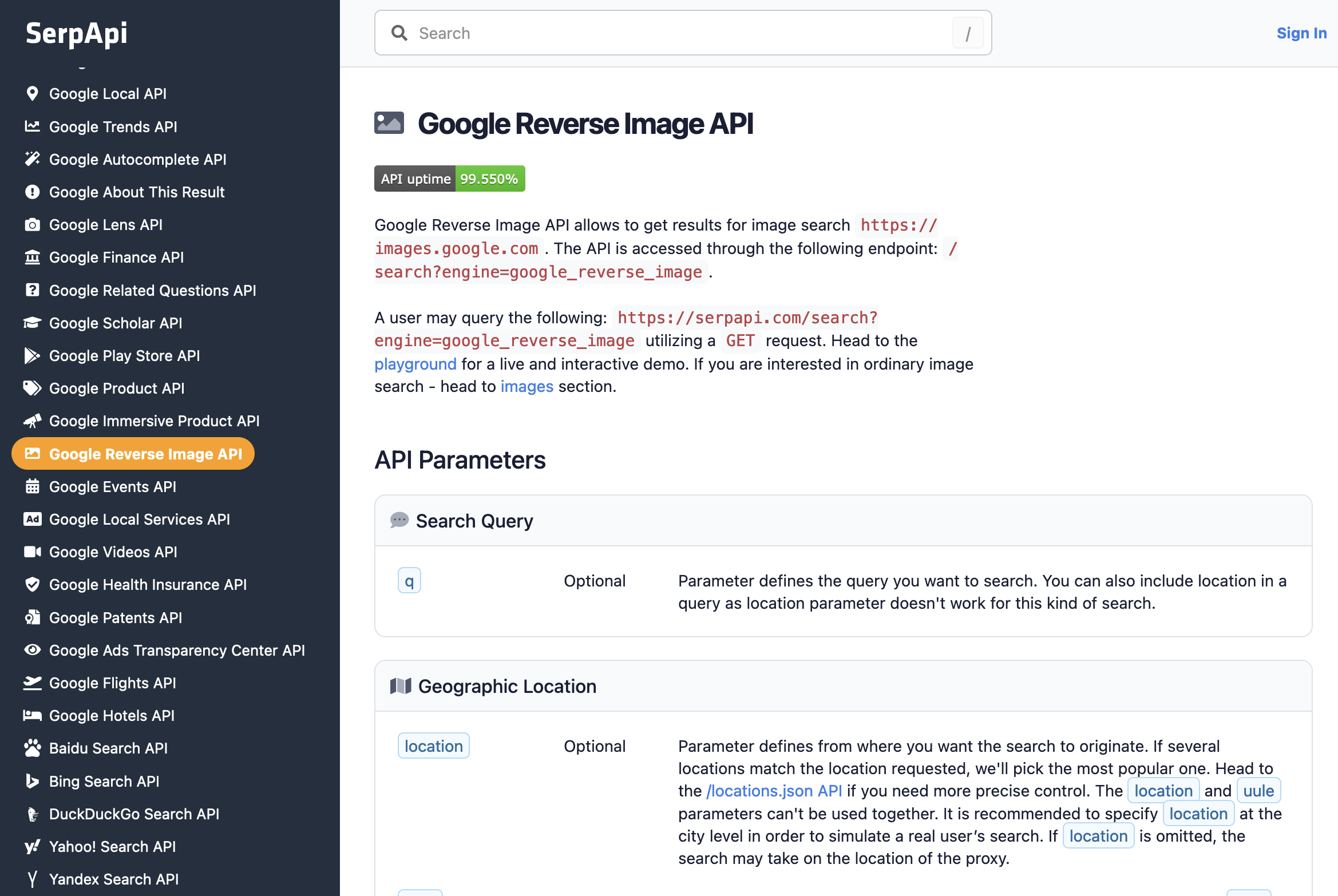Click the Baidu paw icon
This screenshot has height=896, width=1338.
click(33, 748)
